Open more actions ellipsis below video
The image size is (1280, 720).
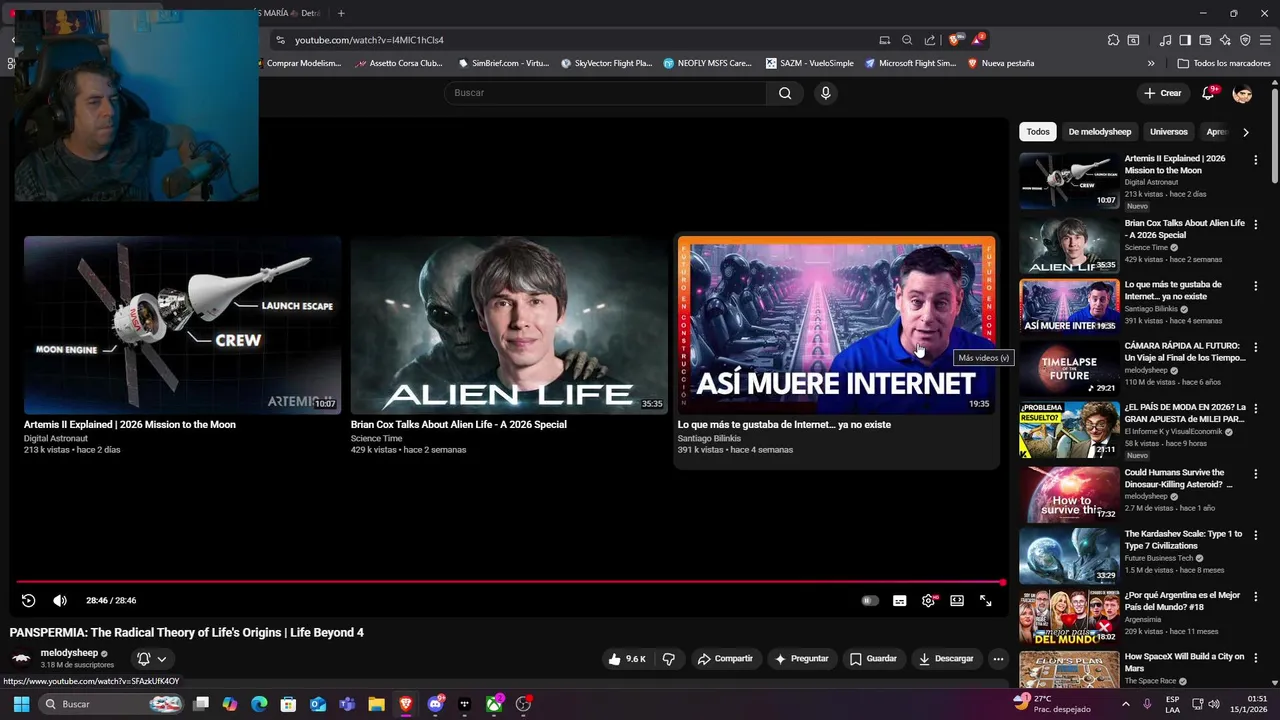point(998,659)
